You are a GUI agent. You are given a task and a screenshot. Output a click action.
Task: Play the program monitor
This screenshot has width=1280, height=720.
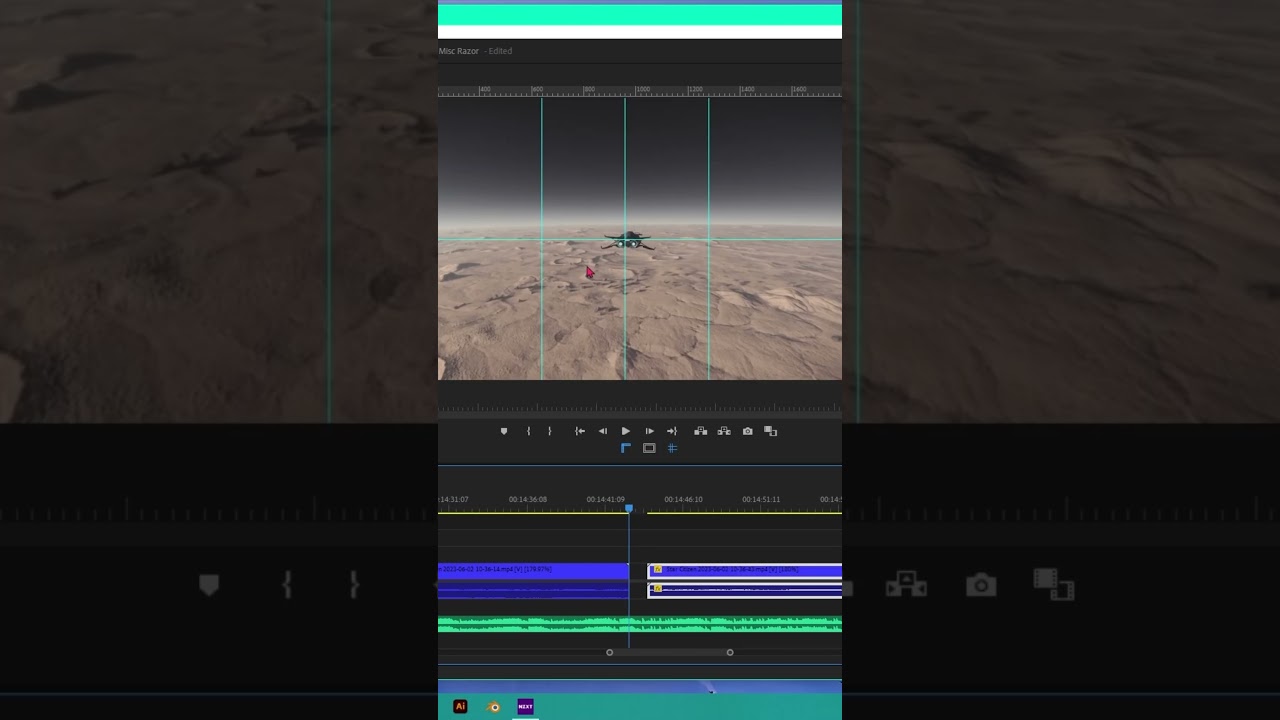pos(626,431)
